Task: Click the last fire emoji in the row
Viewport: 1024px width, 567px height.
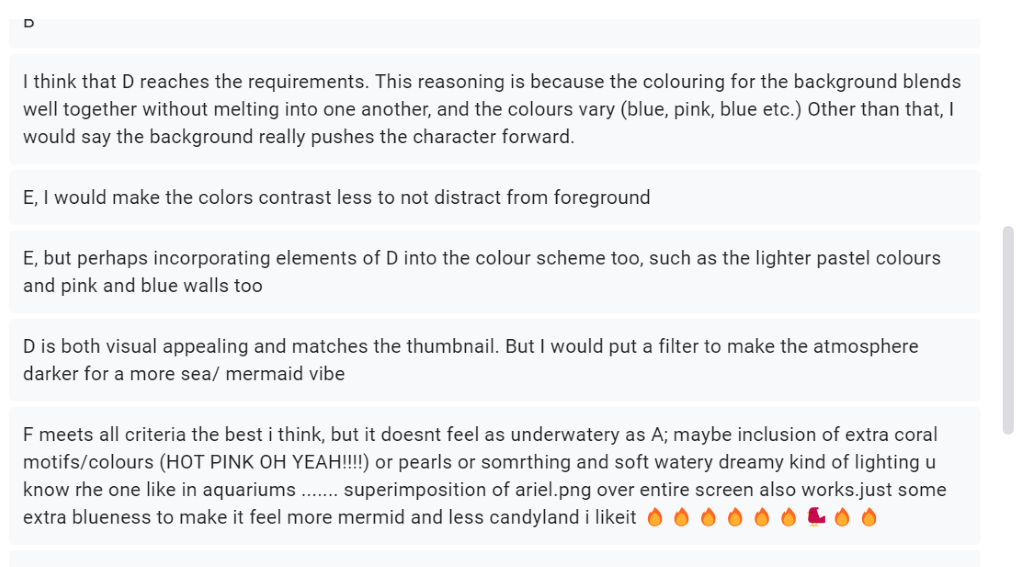Action: pyautogui.click(x=869, y=517)
